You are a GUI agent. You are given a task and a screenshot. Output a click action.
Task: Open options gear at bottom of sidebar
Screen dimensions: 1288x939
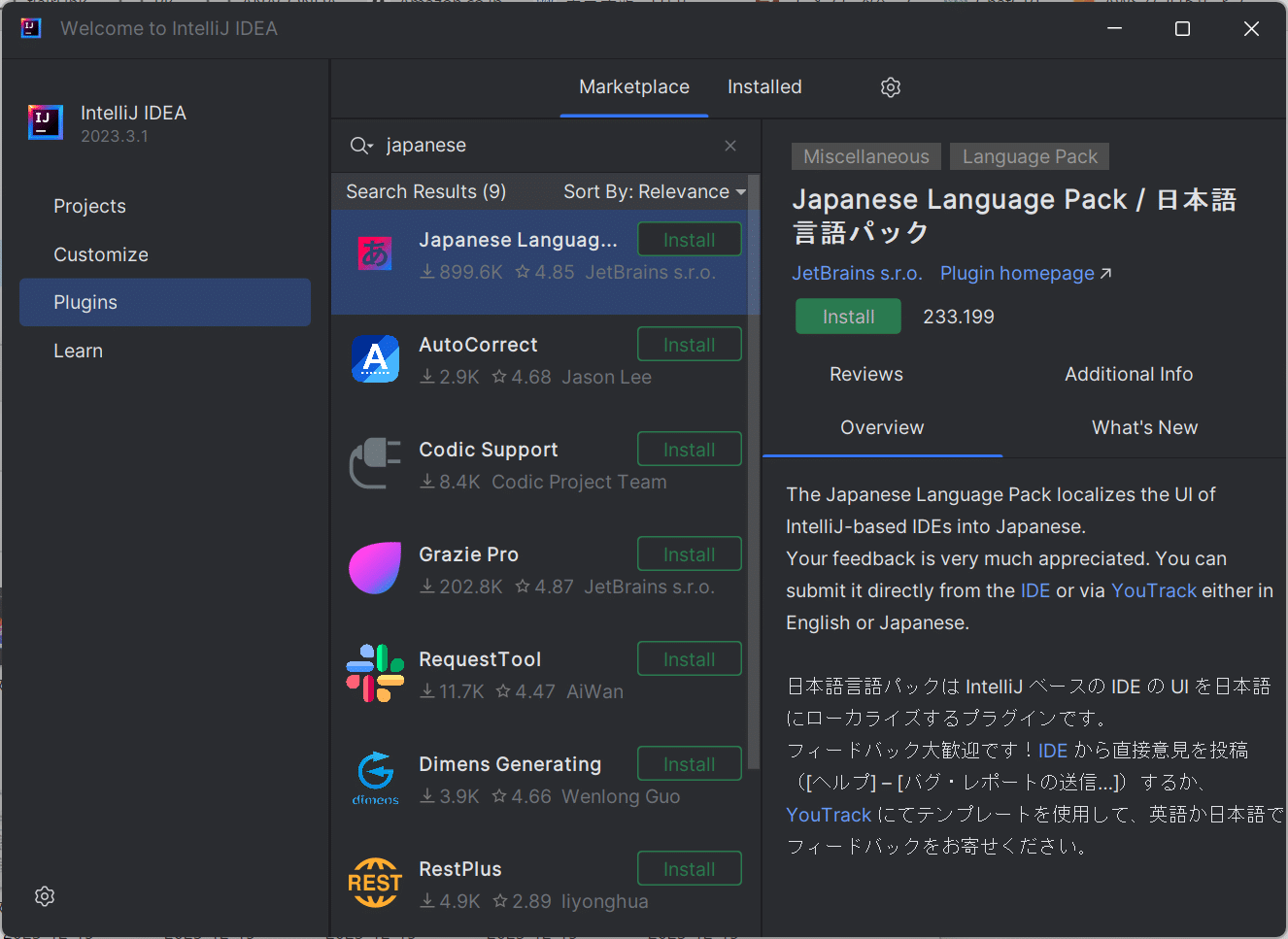point(45,896)
